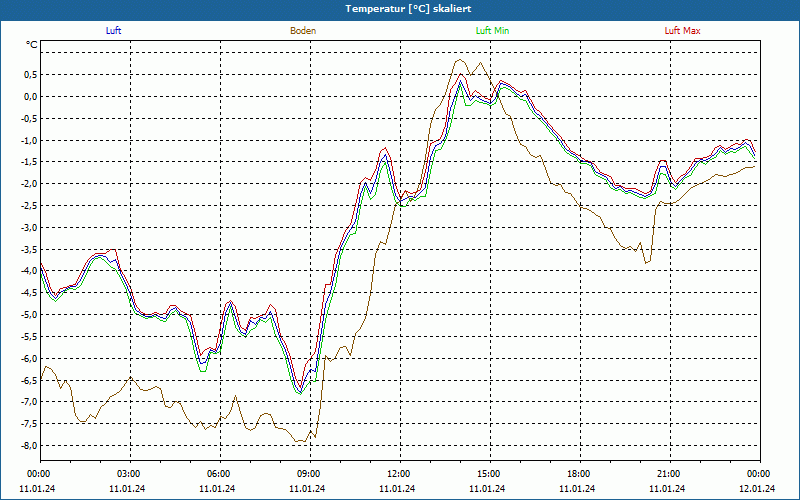Click the '06:00' time axis label
This screenshot has height=500, width=800.
click(220, 474)
